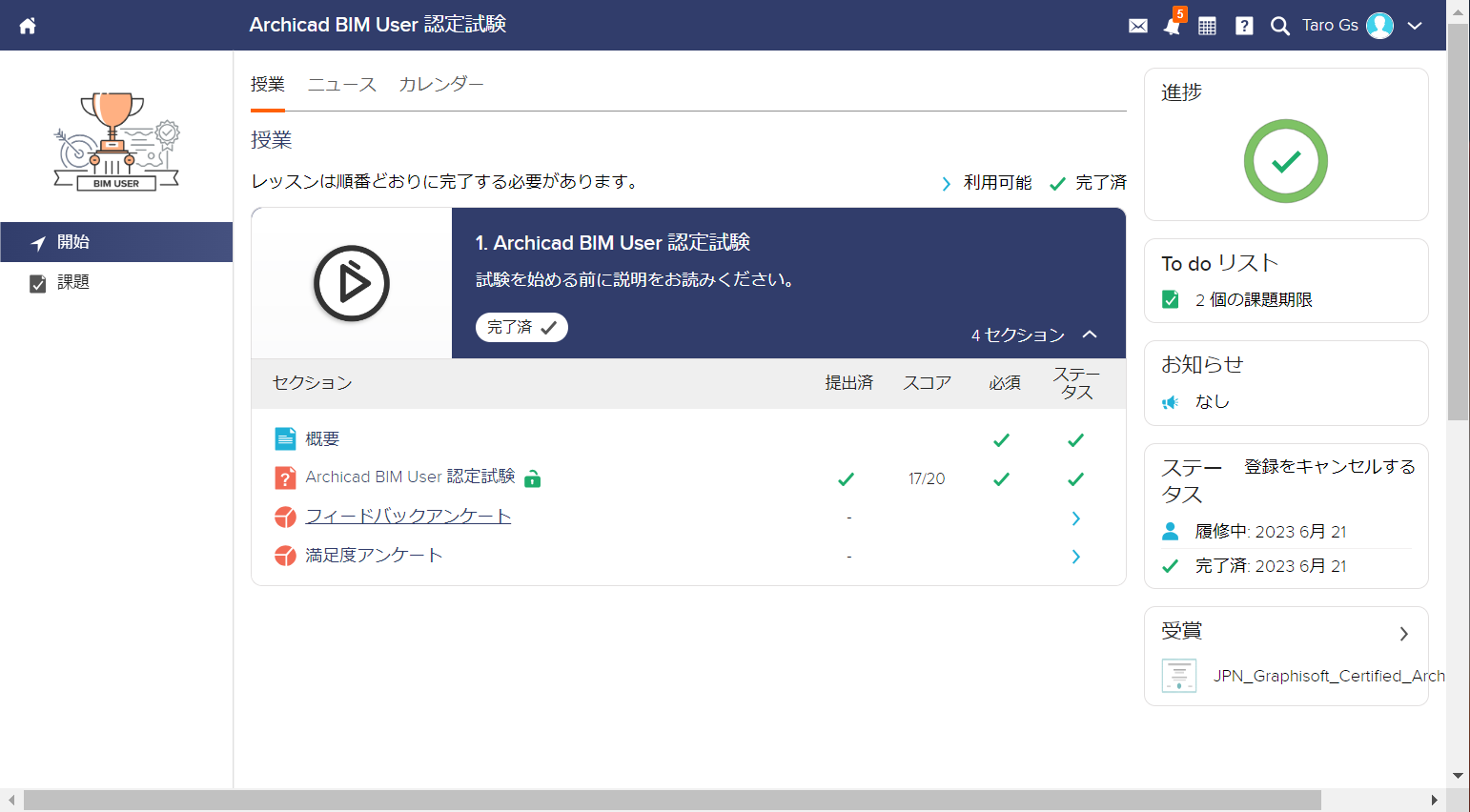Click the 提出済 checkmark for 認定試験 row

coord(846,479)
